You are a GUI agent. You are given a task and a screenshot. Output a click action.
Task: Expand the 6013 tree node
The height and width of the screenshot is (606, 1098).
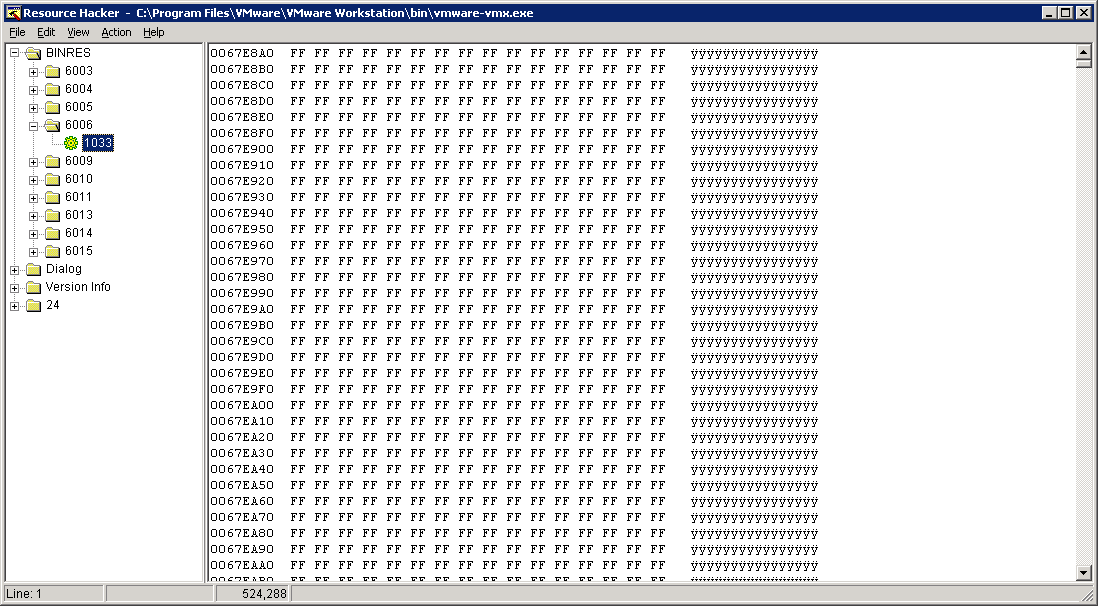click(x=33, y=216)
